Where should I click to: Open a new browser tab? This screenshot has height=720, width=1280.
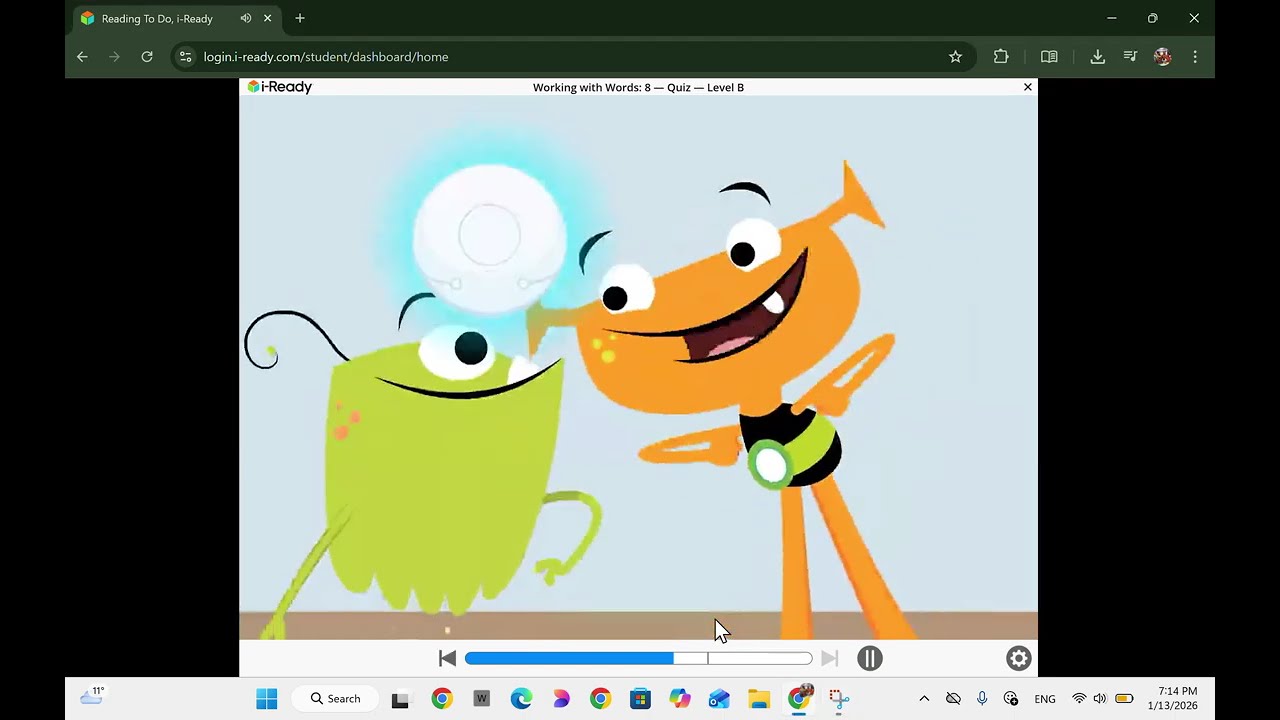(300, 18)
